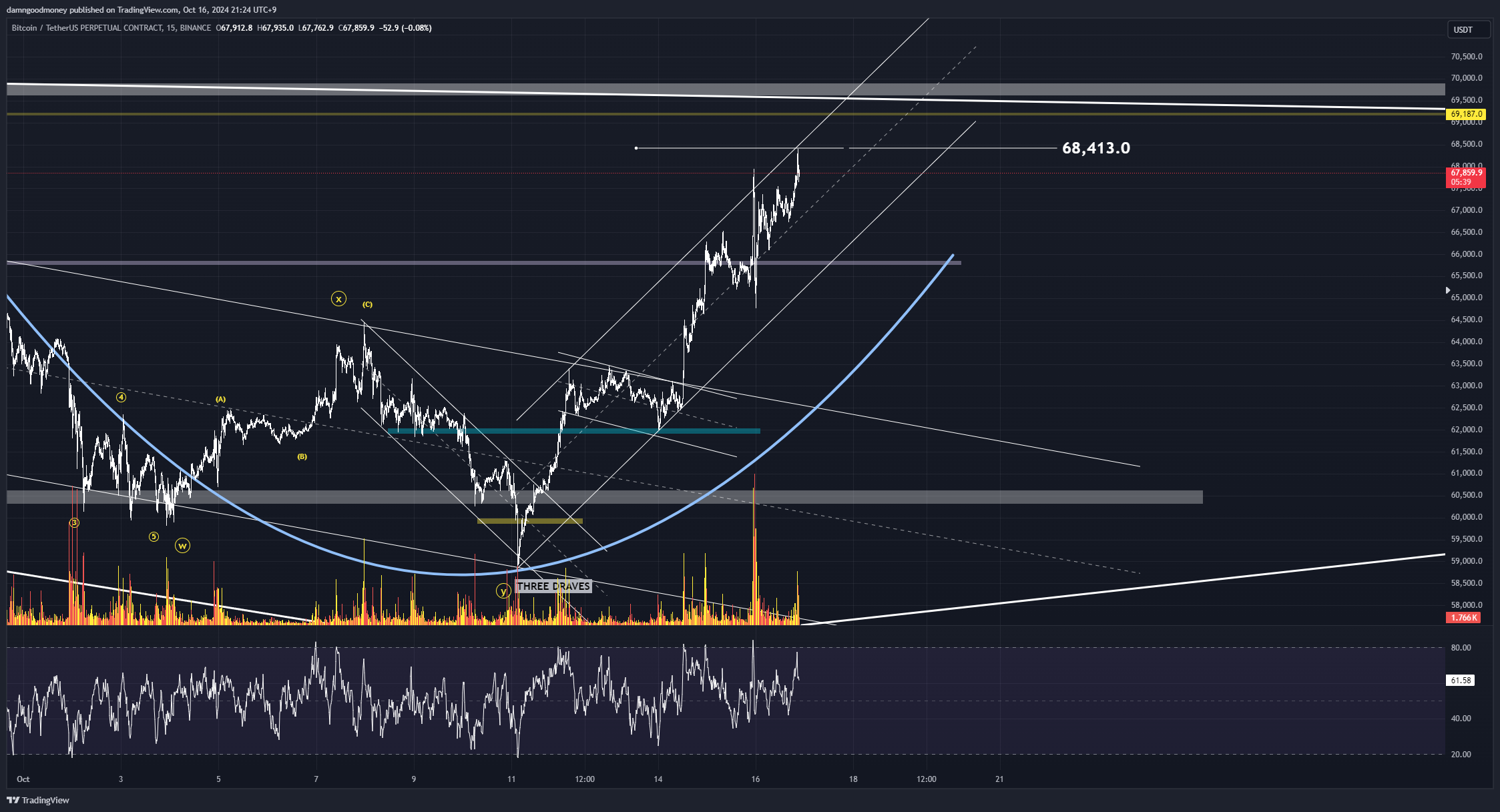The image size is (1500, 812).
Task: Click the 12:00 label between 18 and 21
Action: click(927, 779)
